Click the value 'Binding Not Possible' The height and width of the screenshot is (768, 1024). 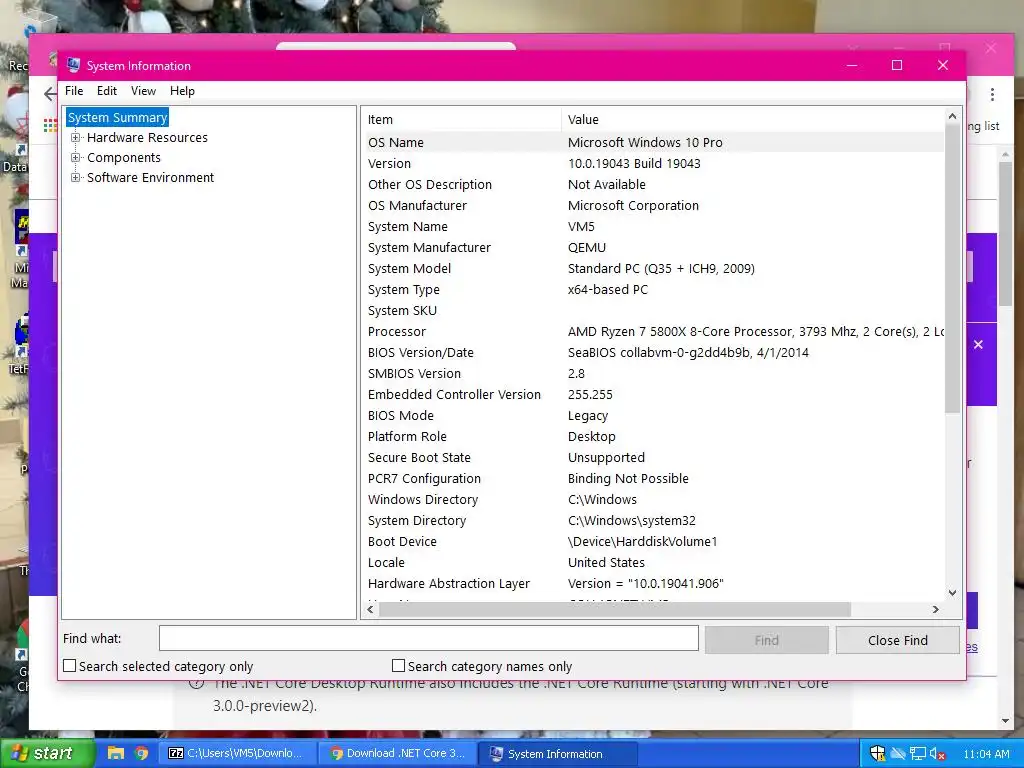pyautogui.click(x=628, y=479)
